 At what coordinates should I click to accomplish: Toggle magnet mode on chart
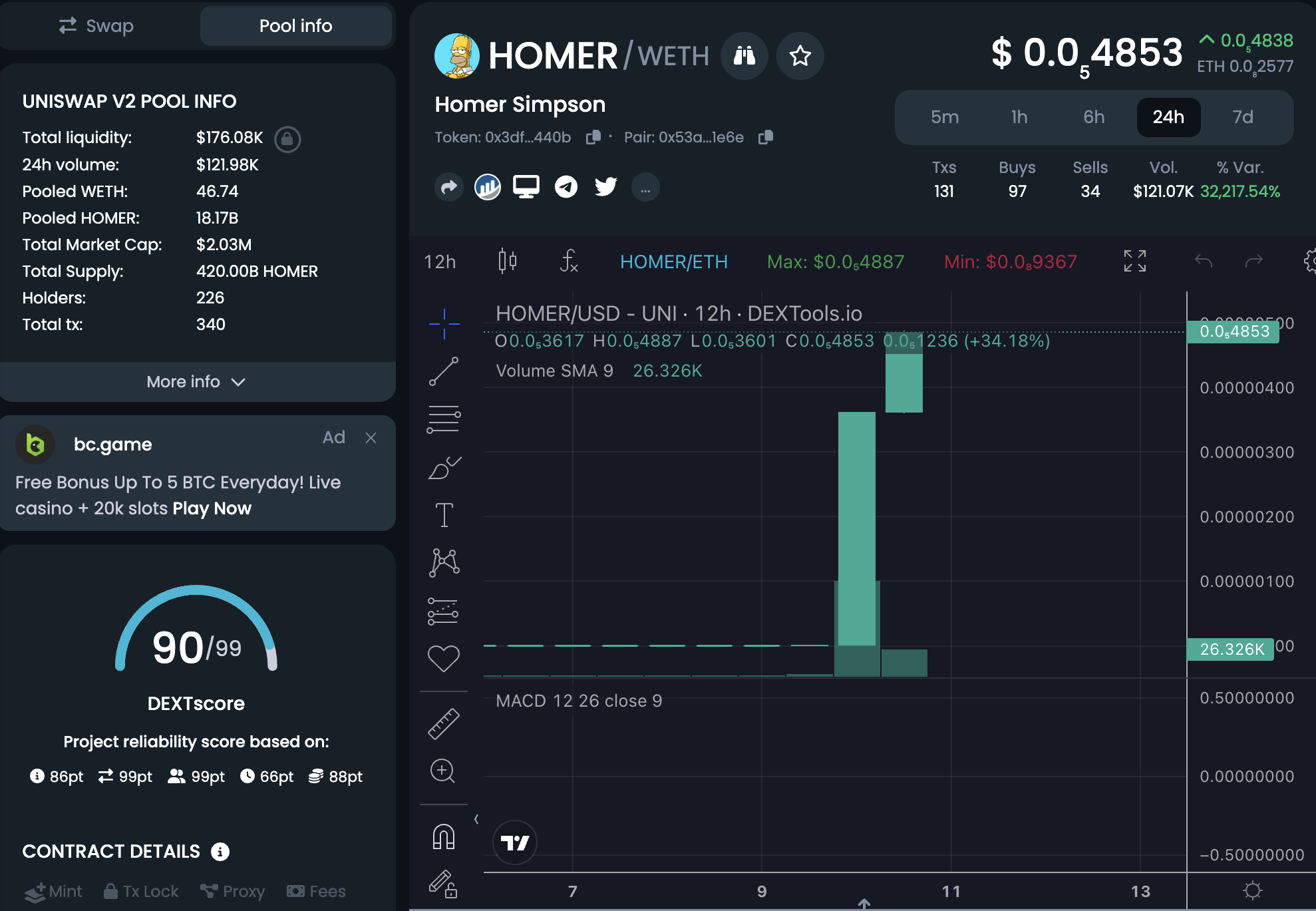click(444, 836)
